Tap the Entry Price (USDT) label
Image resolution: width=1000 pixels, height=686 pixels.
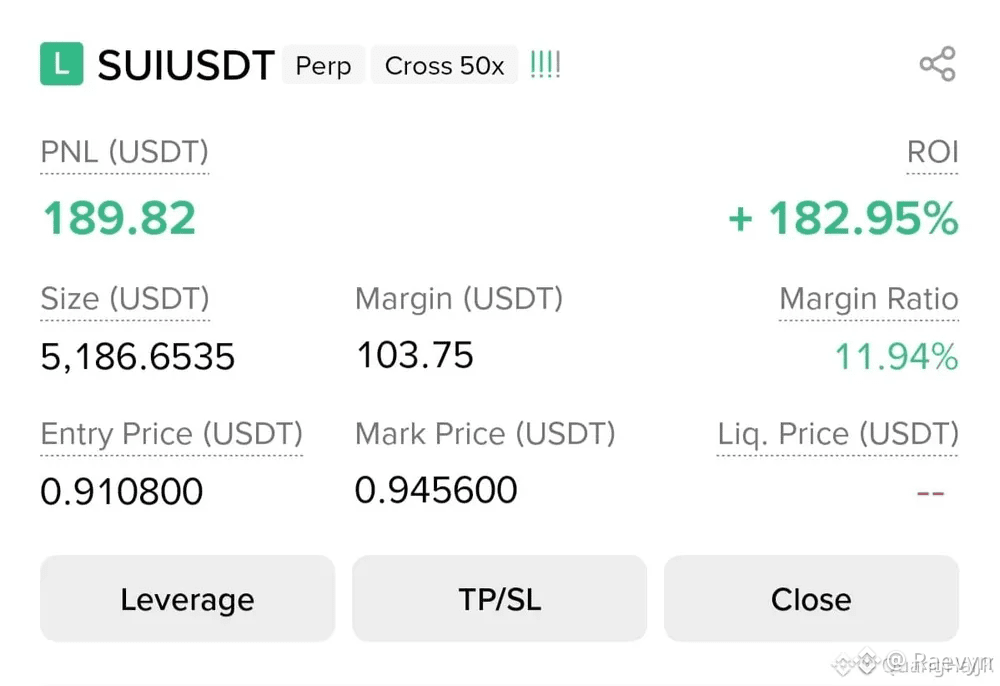172,434
